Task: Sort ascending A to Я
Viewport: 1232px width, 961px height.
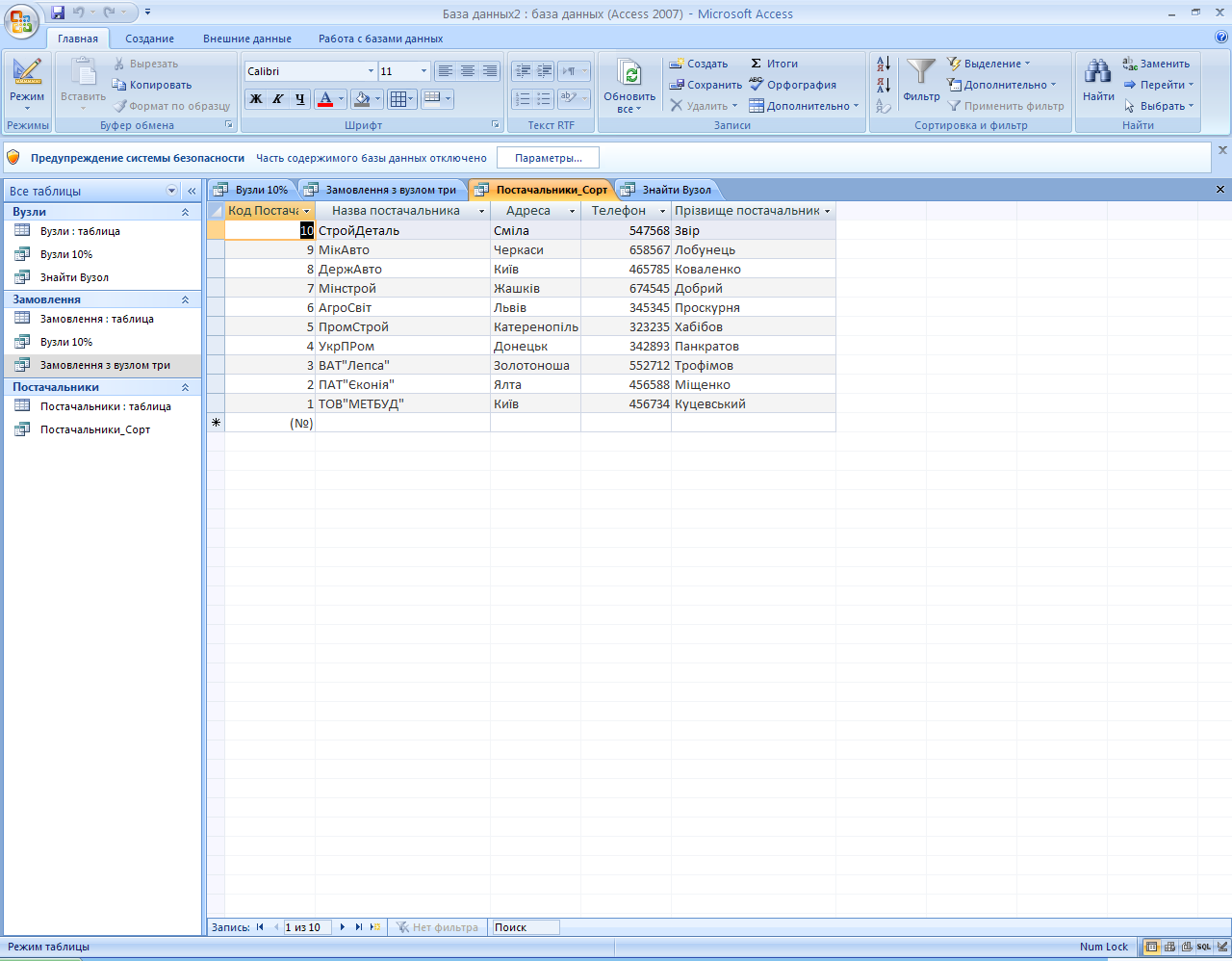Action: [883, 65]
